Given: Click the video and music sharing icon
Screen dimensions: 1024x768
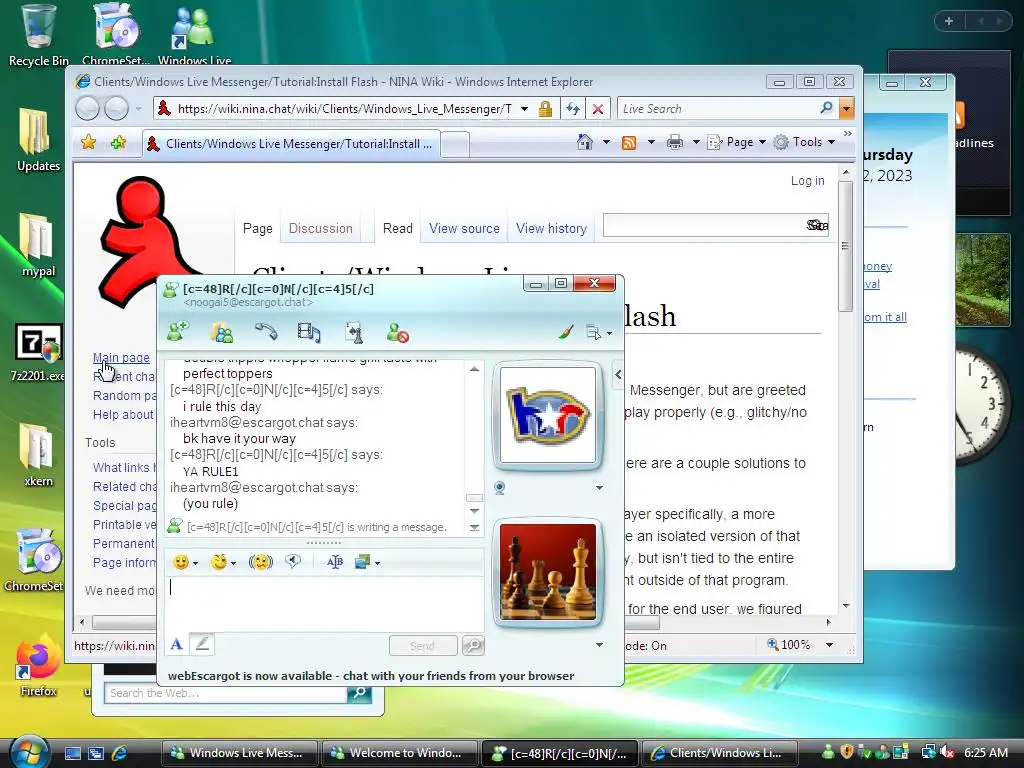Looking at the screenshot, I should pos(309,332).
